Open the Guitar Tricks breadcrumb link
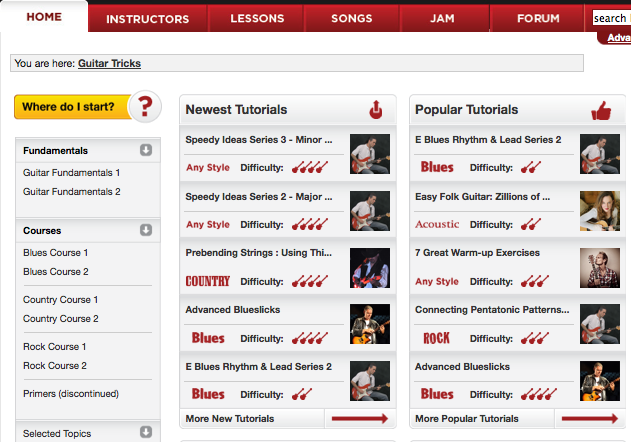631x442 pixels. pyautogui.click(x=109, y=63)
